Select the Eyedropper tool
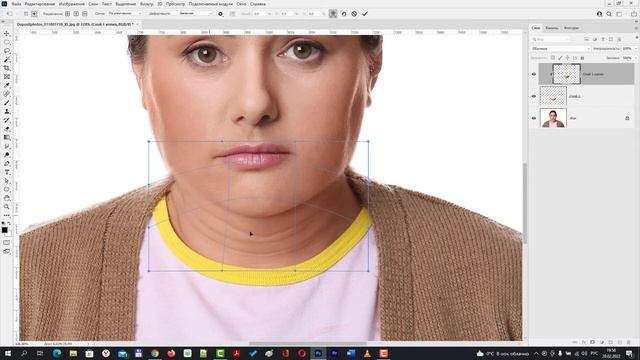The width and height of the screenshot is (640, 360). click(7, 85)
